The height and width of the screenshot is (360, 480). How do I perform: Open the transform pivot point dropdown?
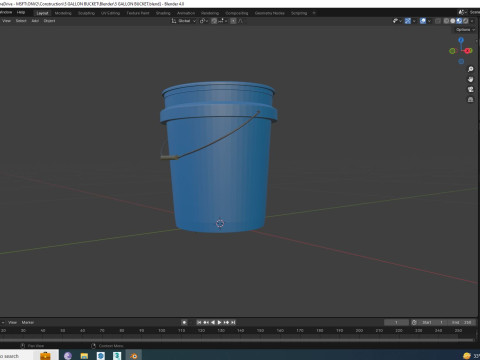[x=204, y=21]
